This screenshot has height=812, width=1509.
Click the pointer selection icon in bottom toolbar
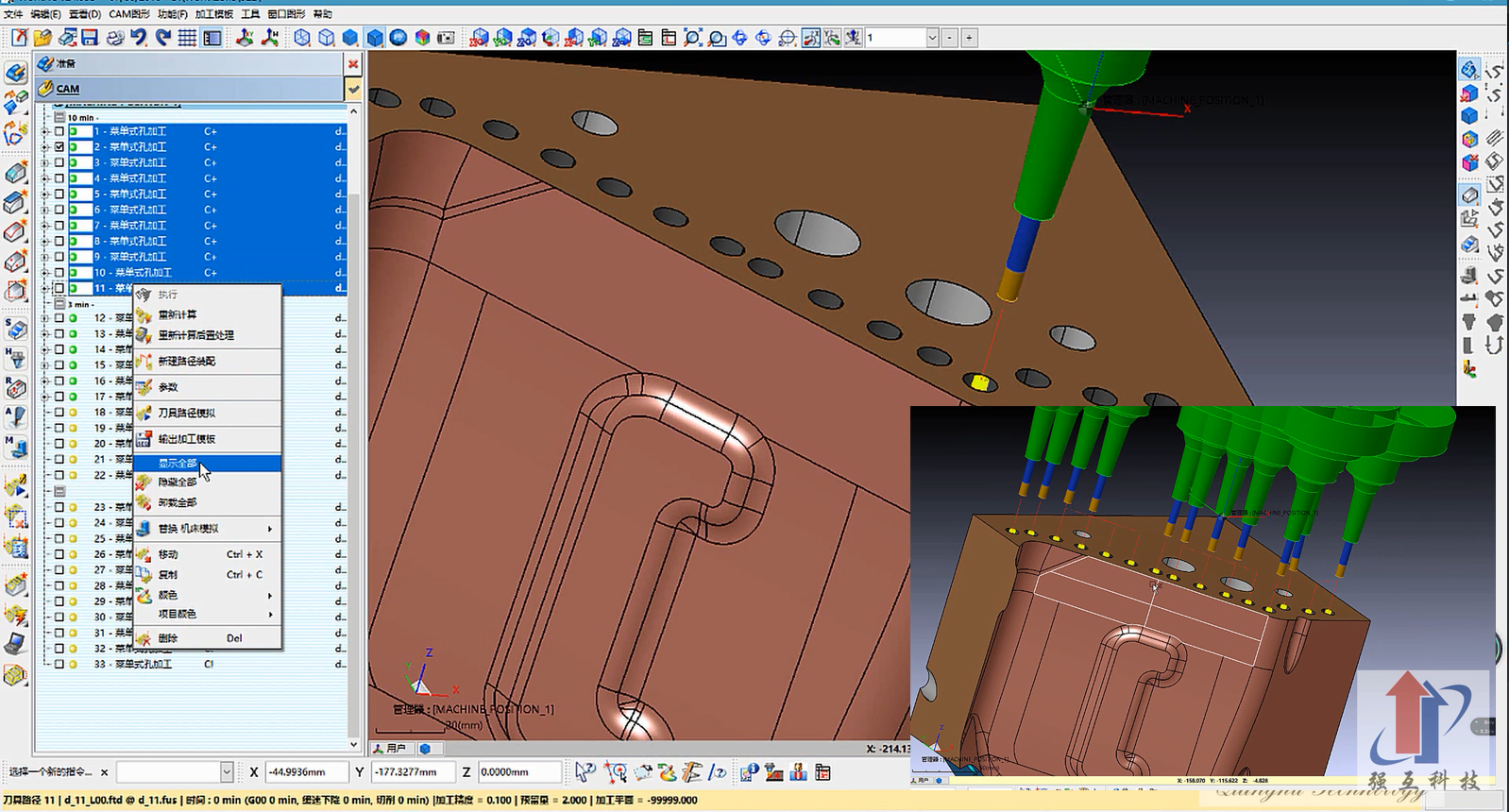(x=585, y=772)
